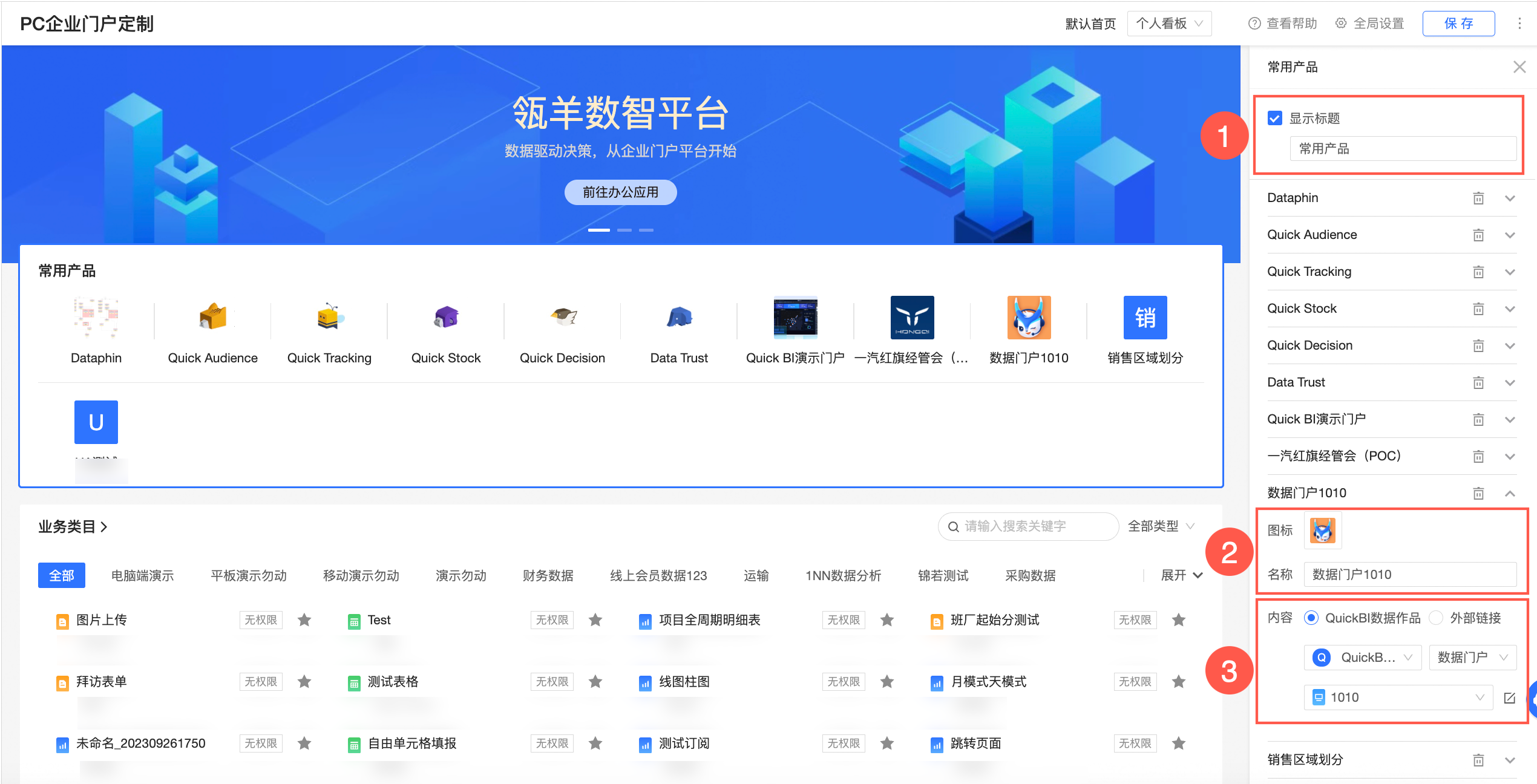
Task: Expand the Quick Decision settings row
Action: (1510, 346)
